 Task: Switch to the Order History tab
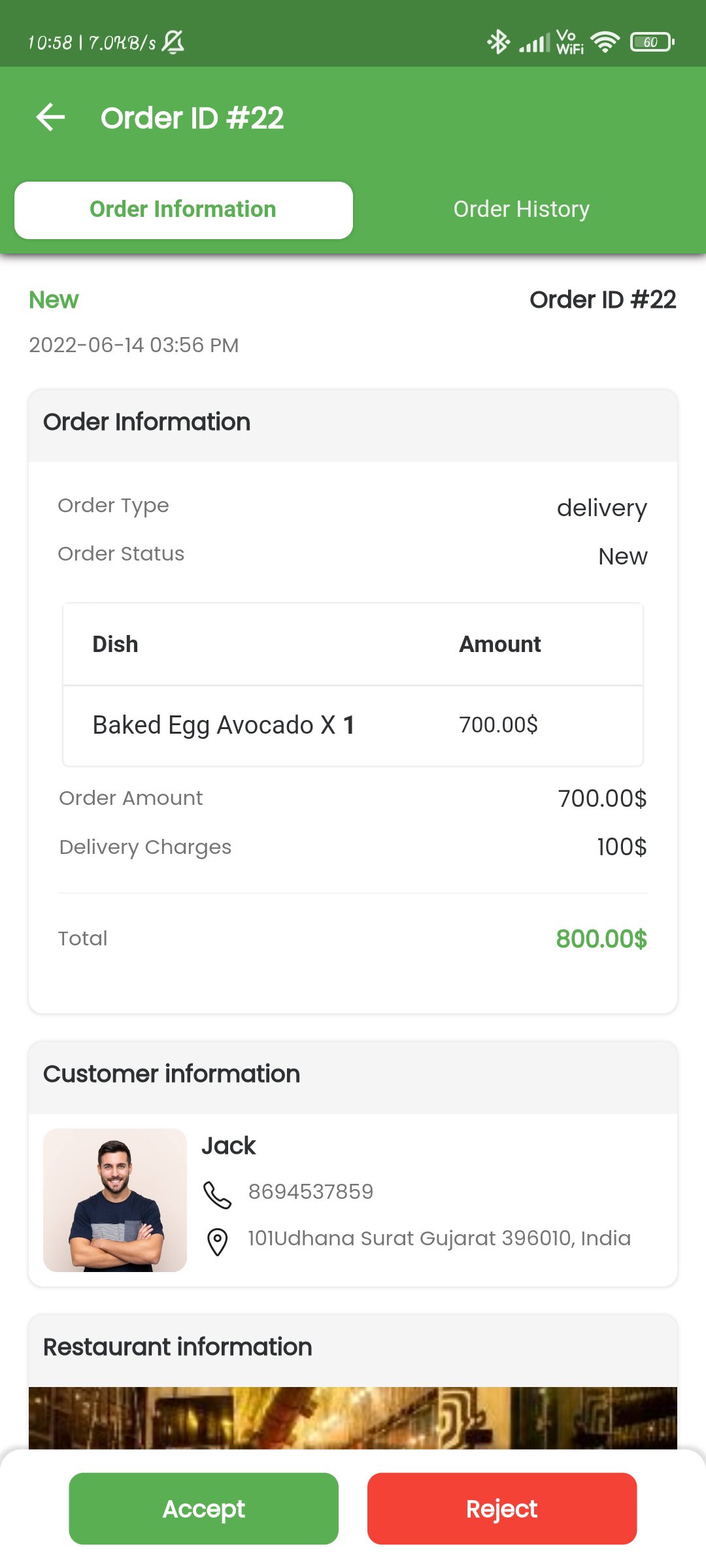pyautogui.click(x=521, y=210)
